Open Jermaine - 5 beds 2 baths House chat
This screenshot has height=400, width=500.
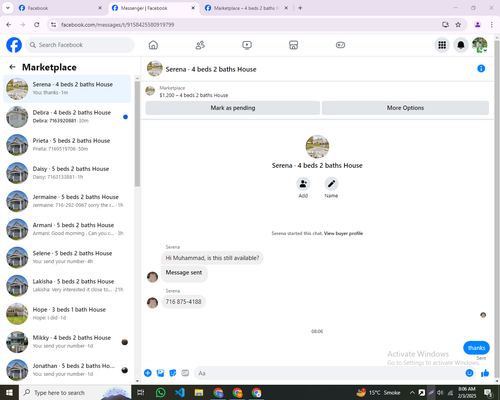tap(67, 201)
